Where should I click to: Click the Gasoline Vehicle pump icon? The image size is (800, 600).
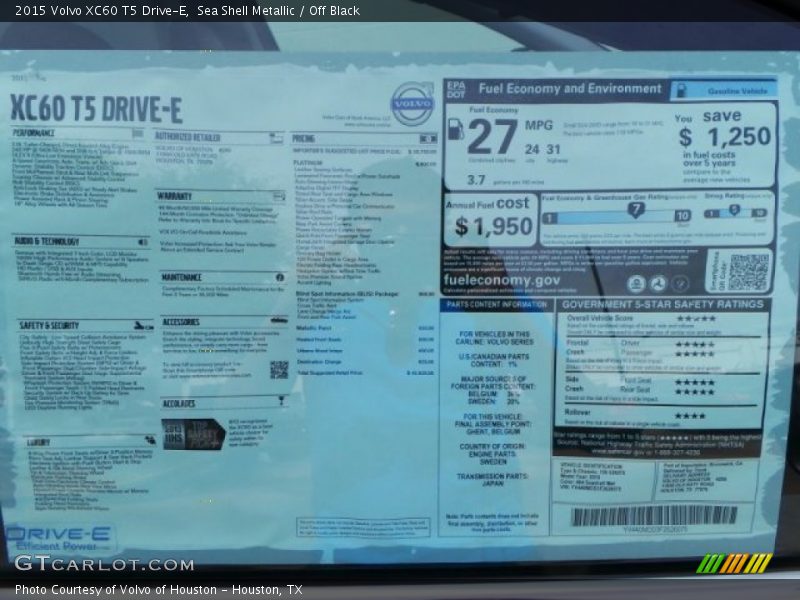click(681, 91)
